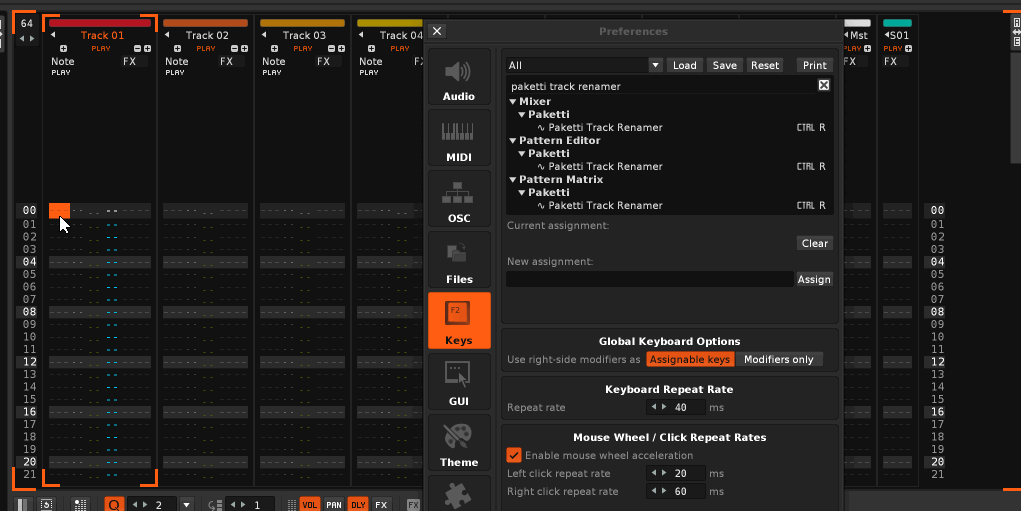Clear the shortcut search field with X

click(824, 86)
